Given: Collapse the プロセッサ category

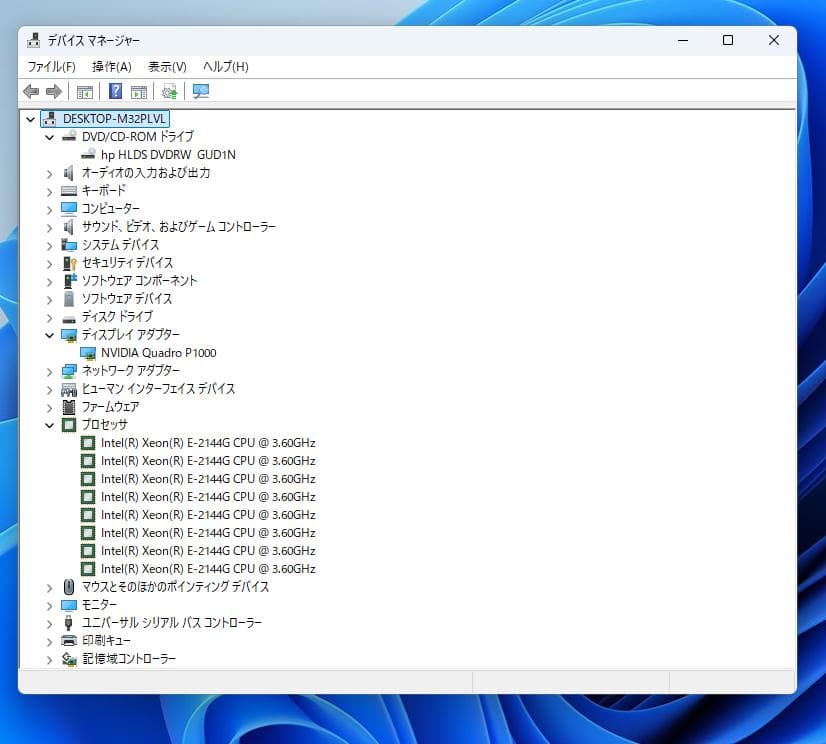Looking at the screenshot, I should pyautogui.click(x=48, y=424).
